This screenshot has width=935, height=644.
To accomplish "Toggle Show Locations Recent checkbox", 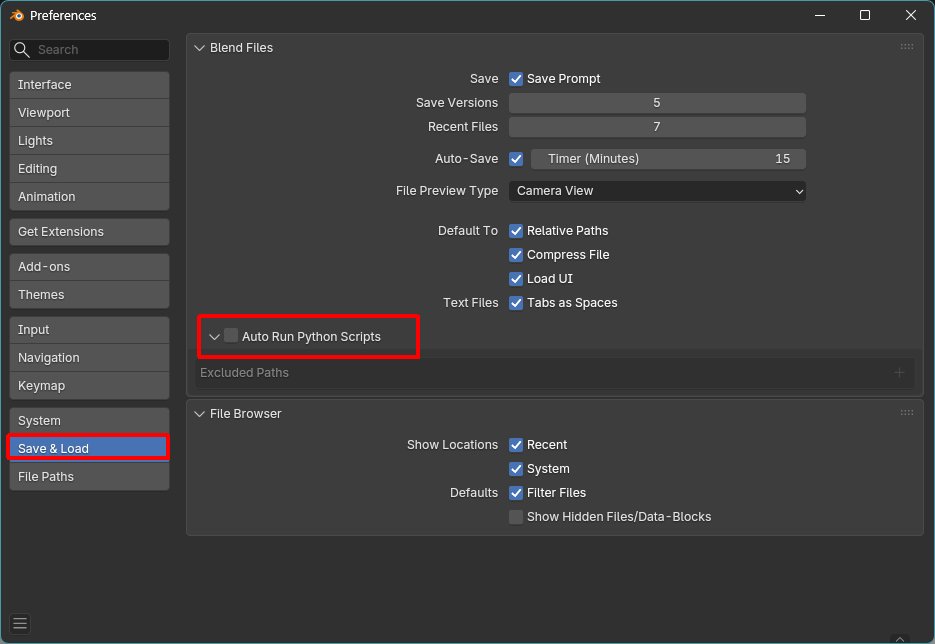I will point(516,445).
